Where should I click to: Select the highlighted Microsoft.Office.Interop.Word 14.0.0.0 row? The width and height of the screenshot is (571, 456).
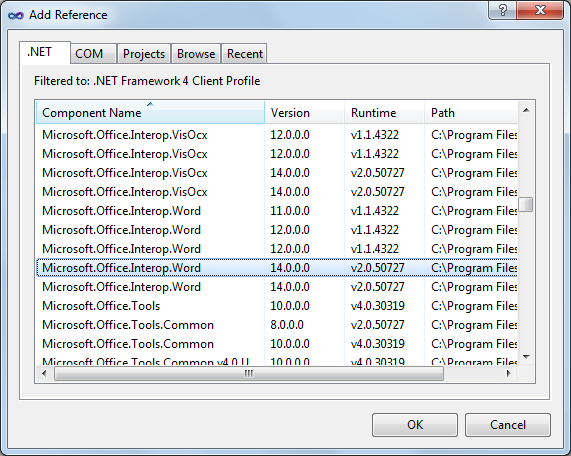click(277, 268)
